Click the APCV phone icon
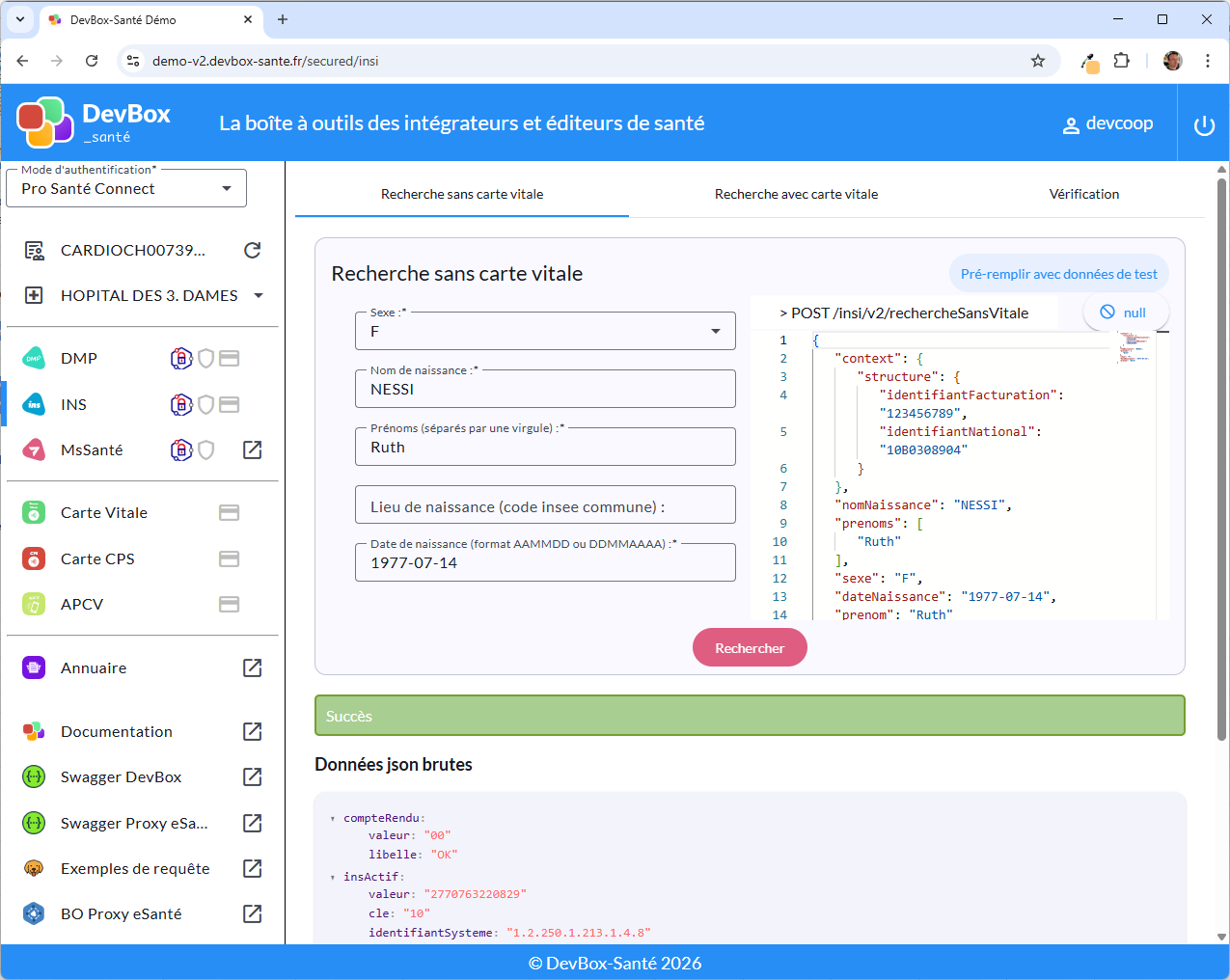 pyautogui.click(x=34, y=604)
